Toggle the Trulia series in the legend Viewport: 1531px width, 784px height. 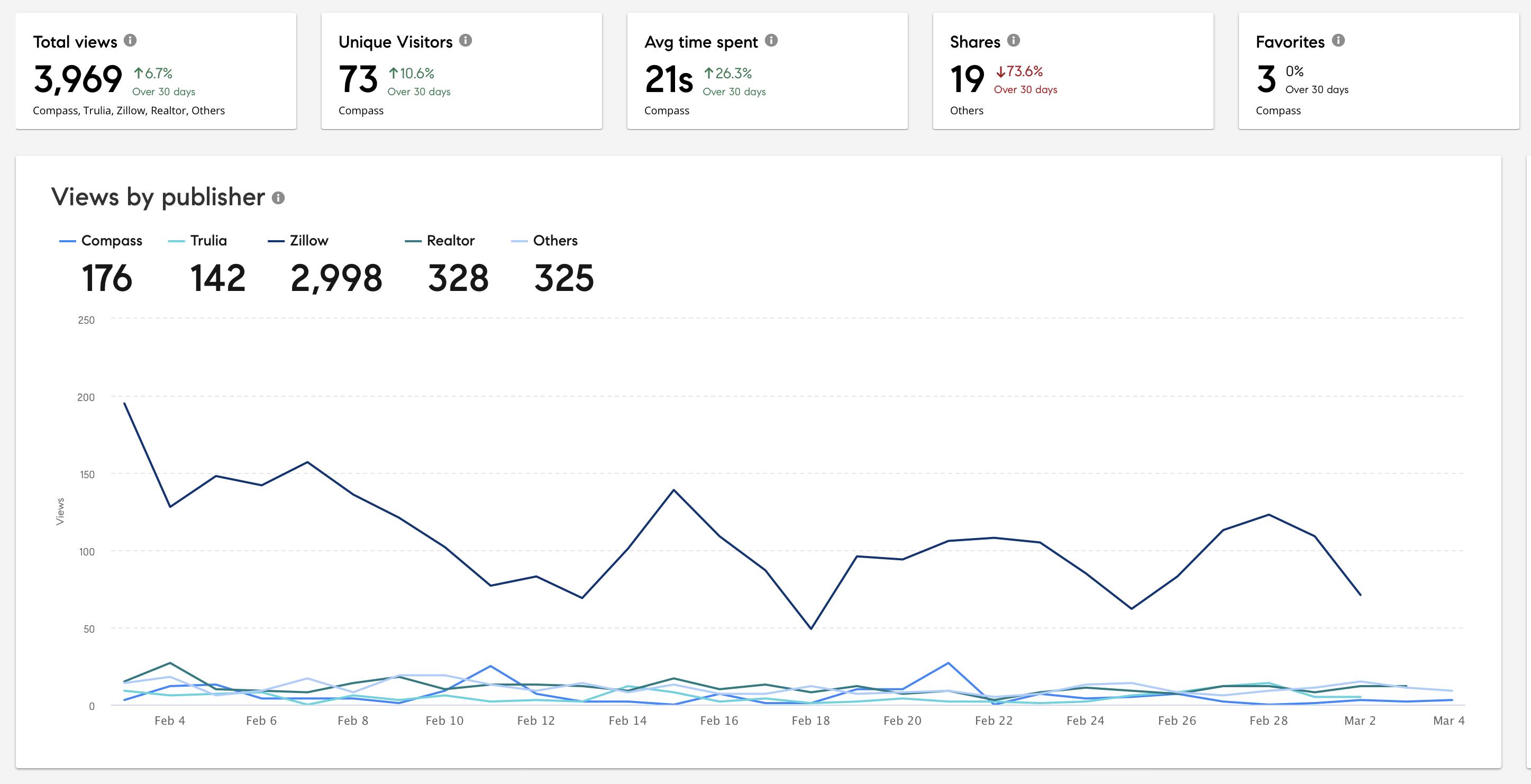[x=208, y=241]
